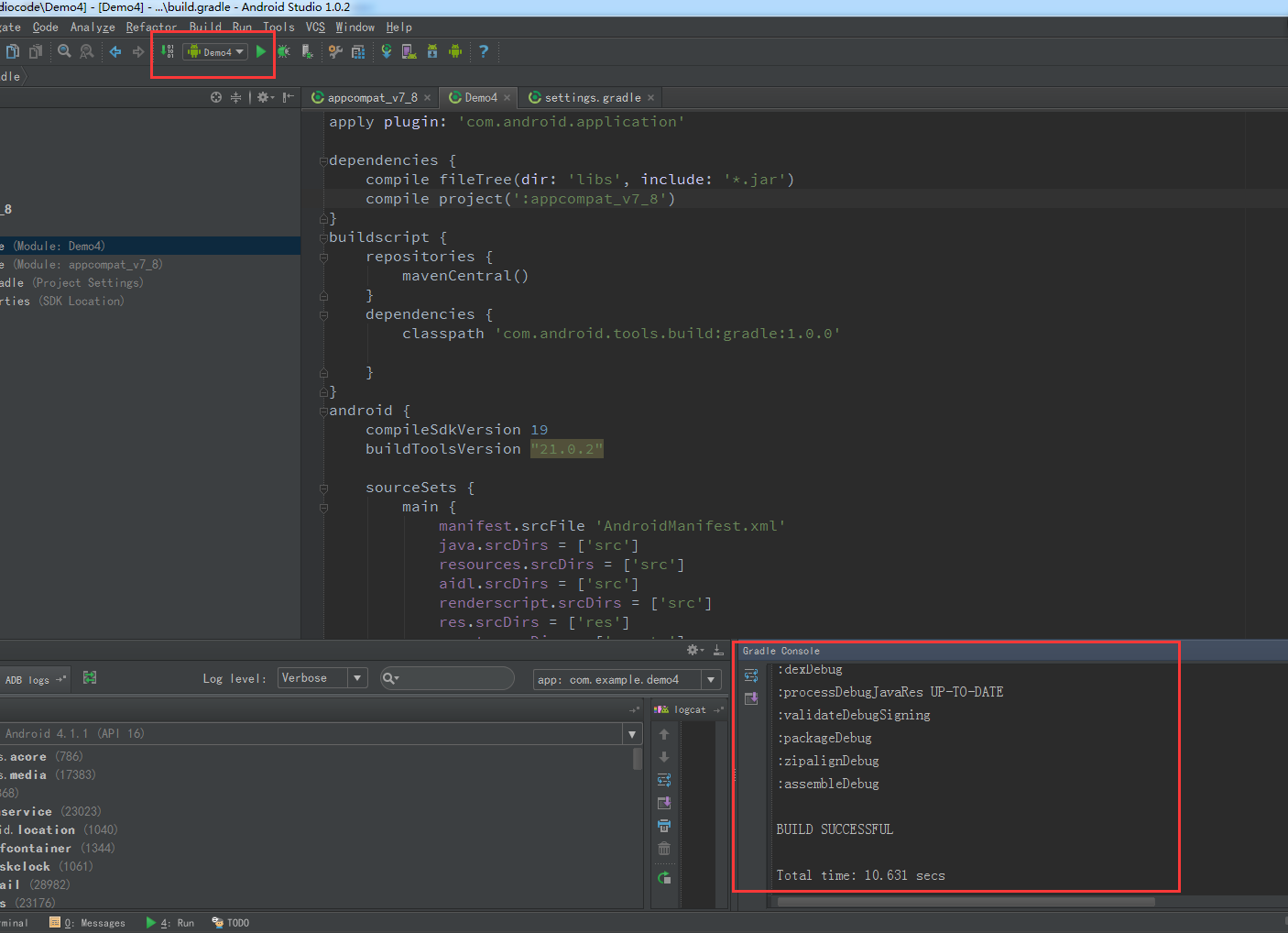Select the (Project Settings) tree row

click(150, 282)
